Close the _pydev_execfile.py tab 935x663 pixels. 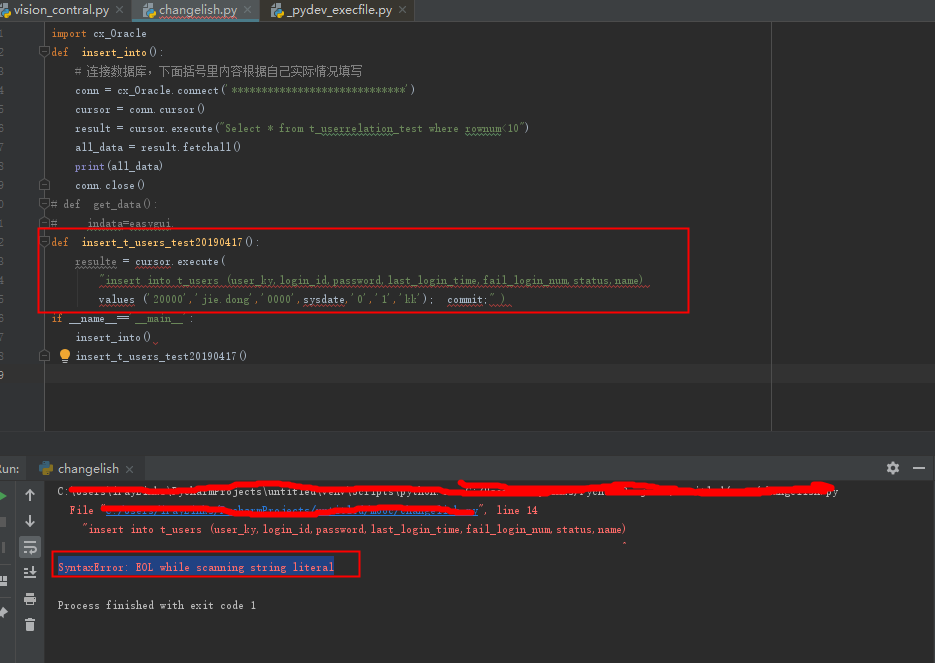click(x=403, y=10)
